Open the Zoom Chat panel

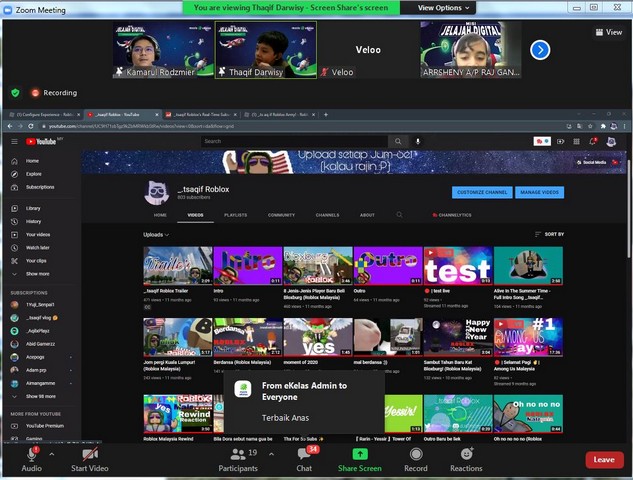tap(304, 456)
